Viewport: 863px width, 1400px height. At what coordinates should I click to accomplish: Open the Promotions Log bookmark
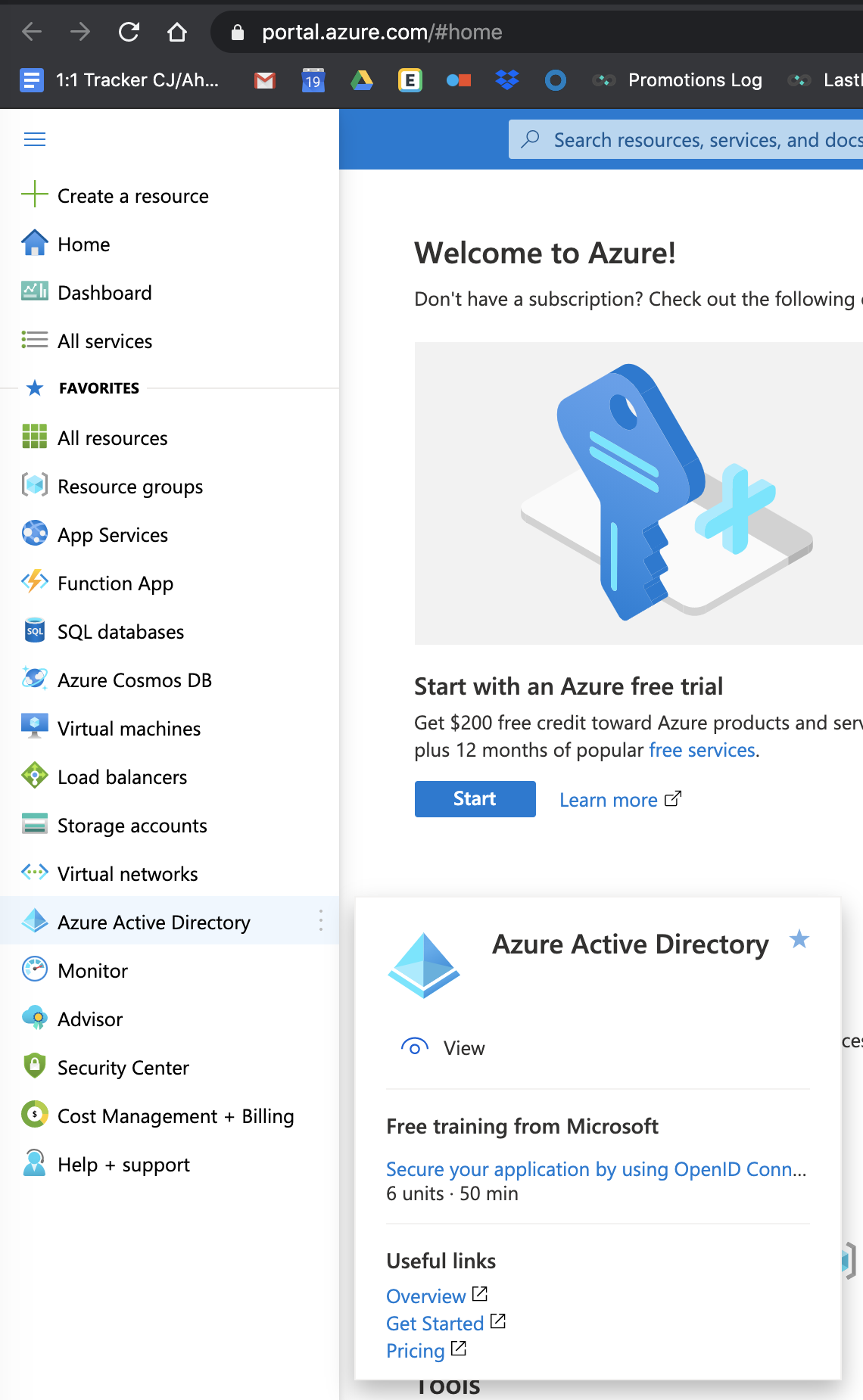point(678,80)
